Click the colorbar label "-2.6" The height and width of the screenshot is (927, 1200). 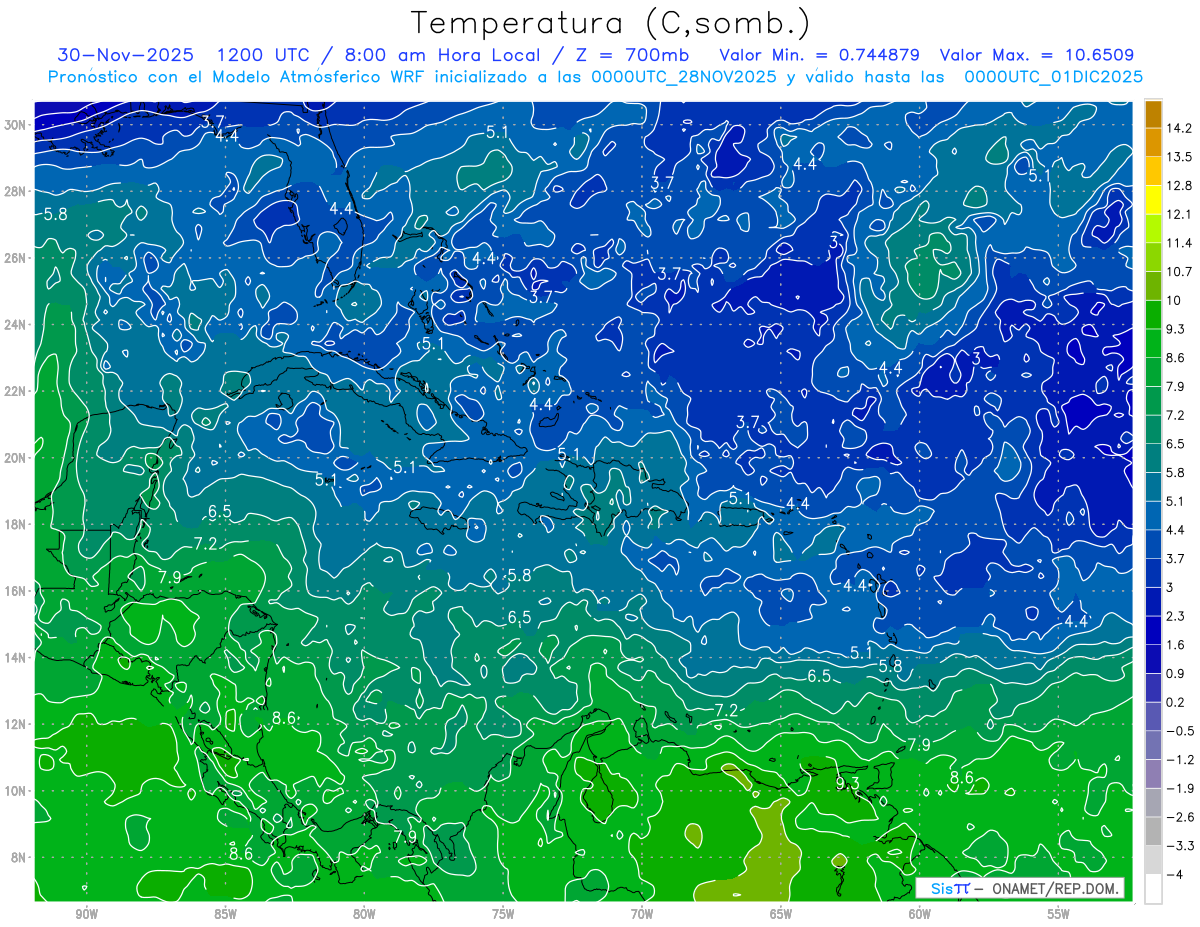1179,817
